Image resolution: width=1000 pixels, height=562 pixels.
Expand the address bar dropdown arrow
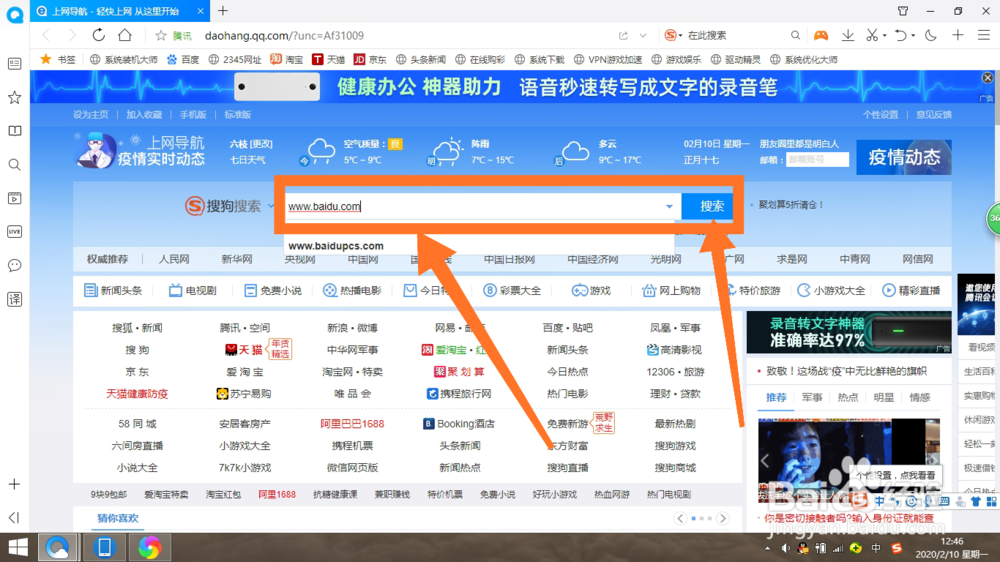click(x=643, y=36)
